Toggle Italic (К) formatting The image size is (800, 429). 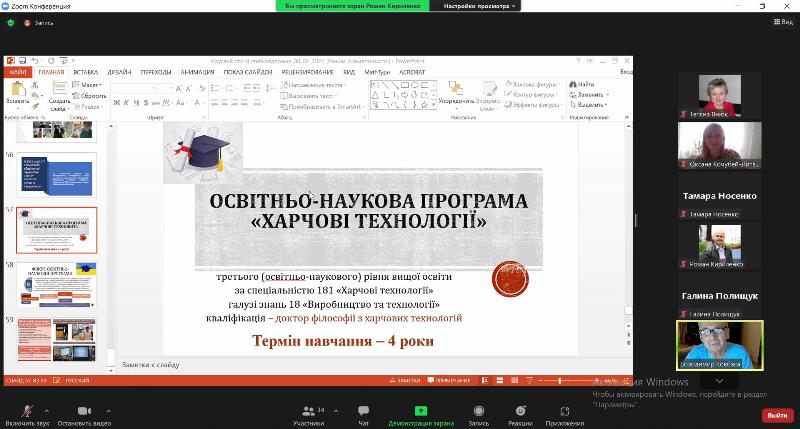click(126, 103)
